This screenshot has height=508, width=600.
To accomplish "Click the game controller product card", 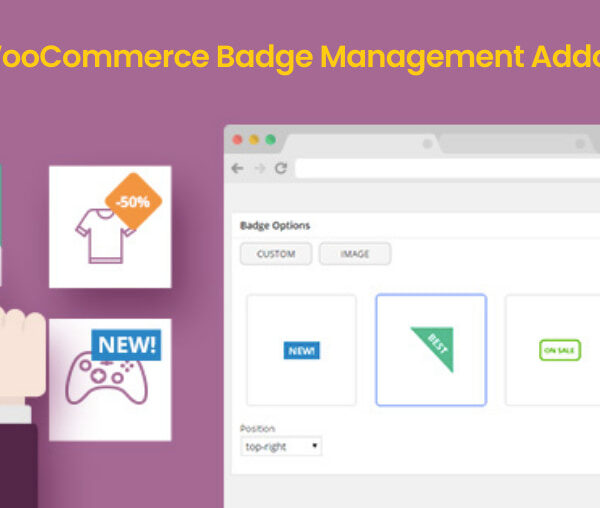I will (x=110, y=380).
